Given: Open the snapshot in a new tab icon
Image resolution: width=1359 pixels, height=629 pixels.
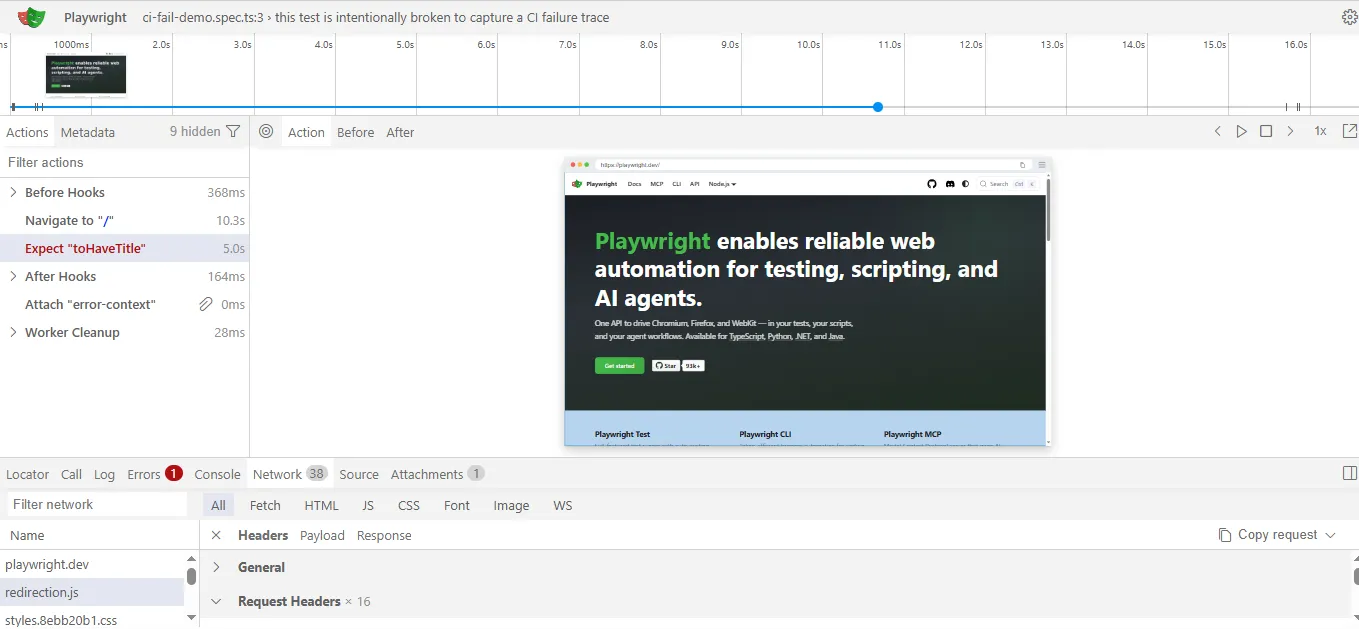Looking at the screenshot, I should click(x=1349, y=131).
